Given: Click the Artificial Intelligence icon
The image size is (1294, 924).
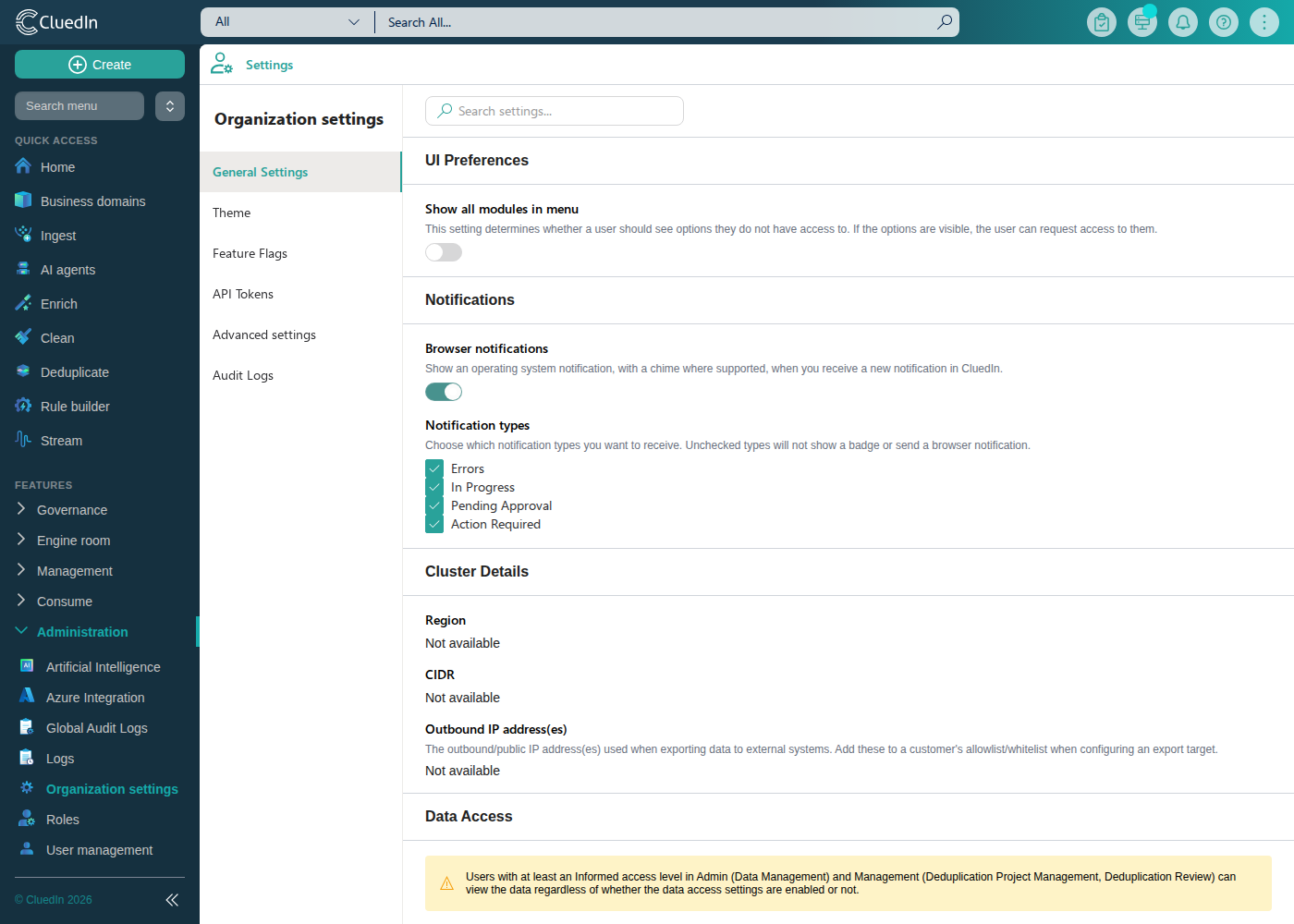Looking at the screenshot, I should [x=27, y=665].
